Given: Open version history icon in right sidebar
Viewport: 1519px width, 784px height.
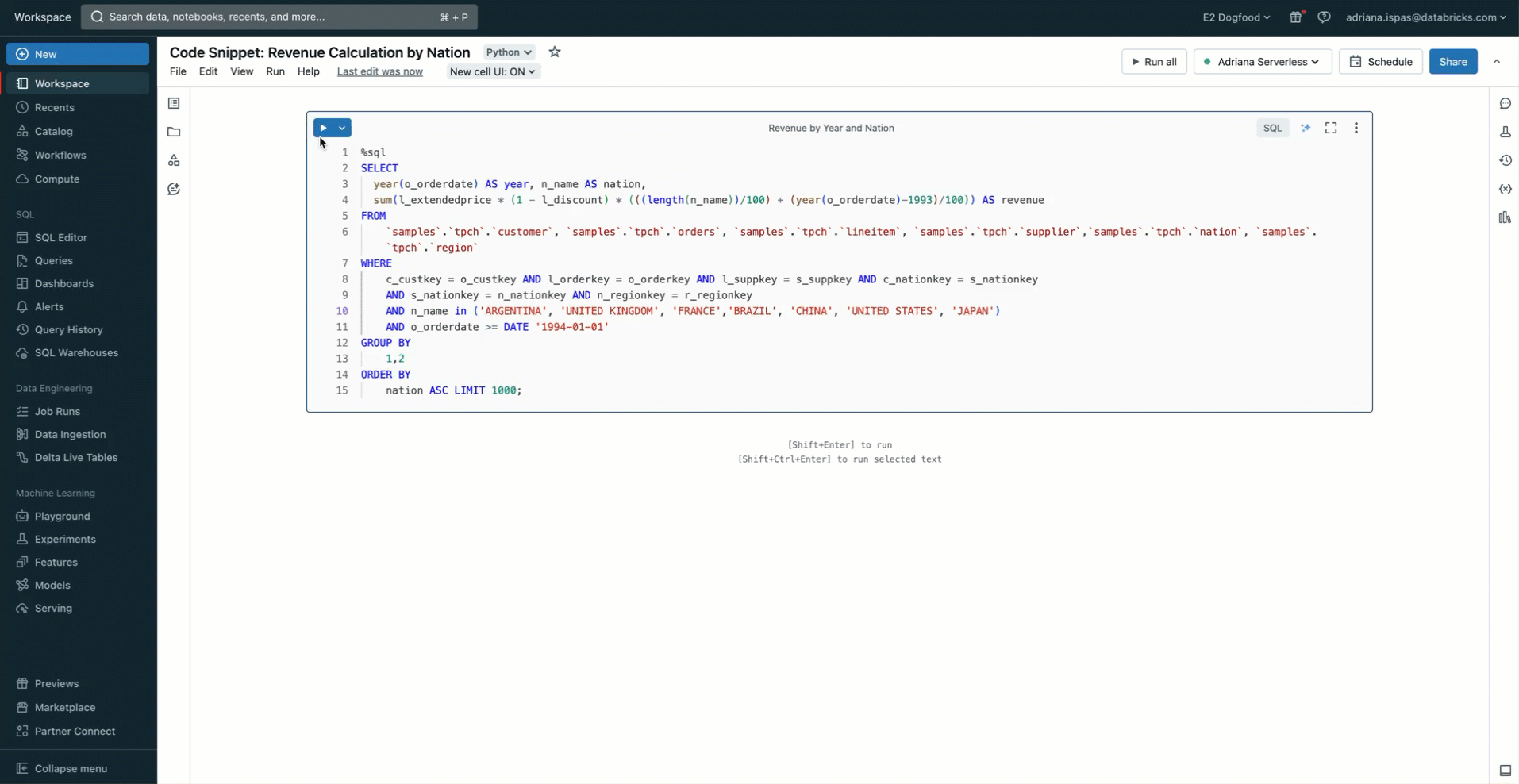Looking at the screenshot, I should click(1505, 160).
